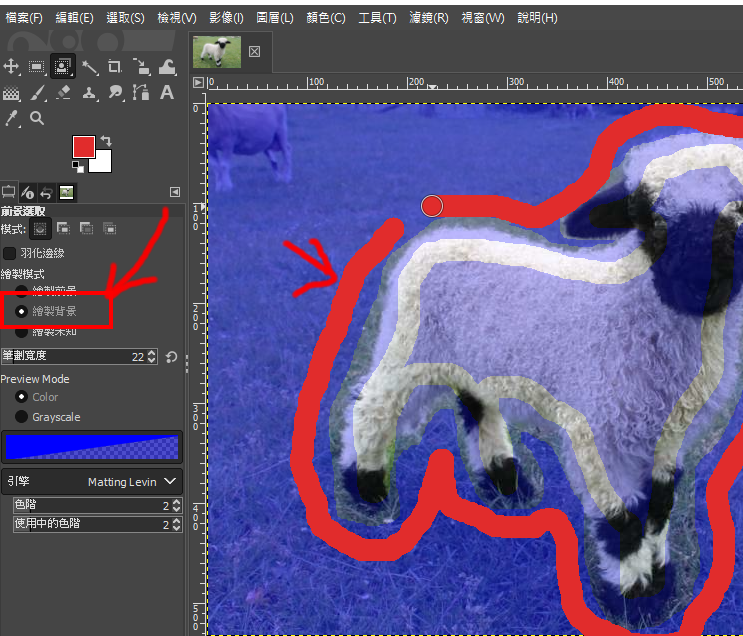743x636 pixels.
Task: Select Grayscale preview mode
Action: point(21,417)
